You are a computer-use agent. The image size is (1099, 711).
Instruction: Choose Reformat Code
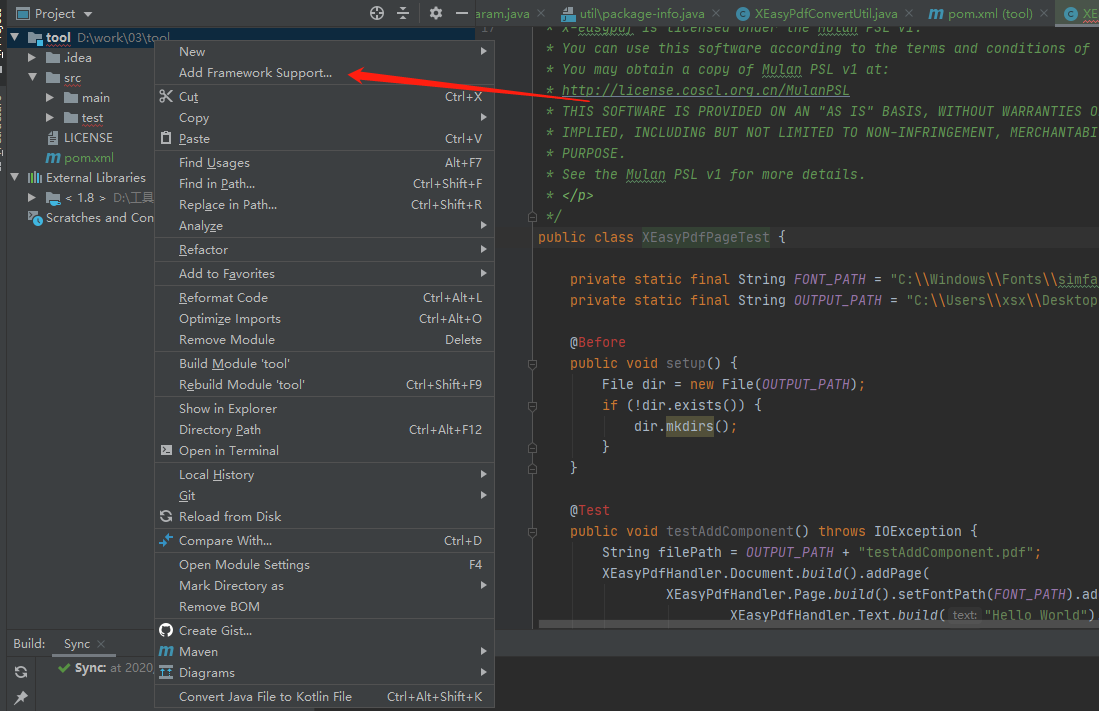(324, 297)
